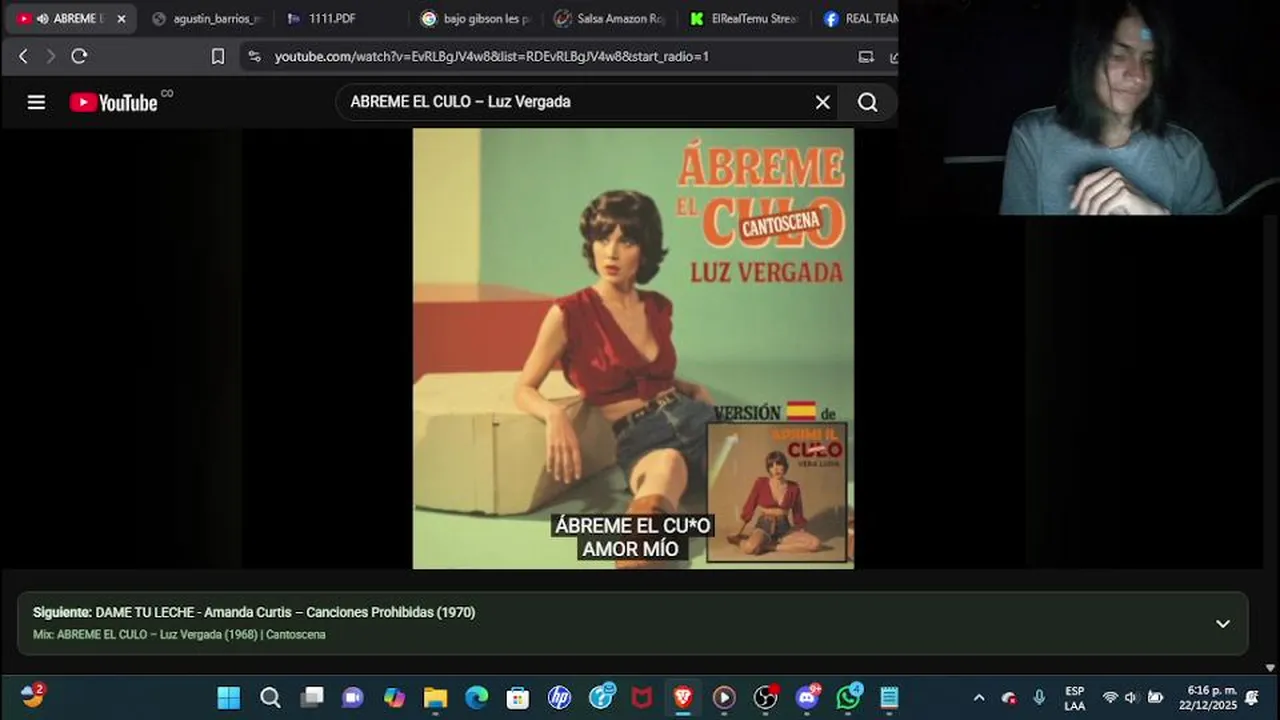
Task: Click the small VERSIÓN album cover inset
Action: point(777,492)
